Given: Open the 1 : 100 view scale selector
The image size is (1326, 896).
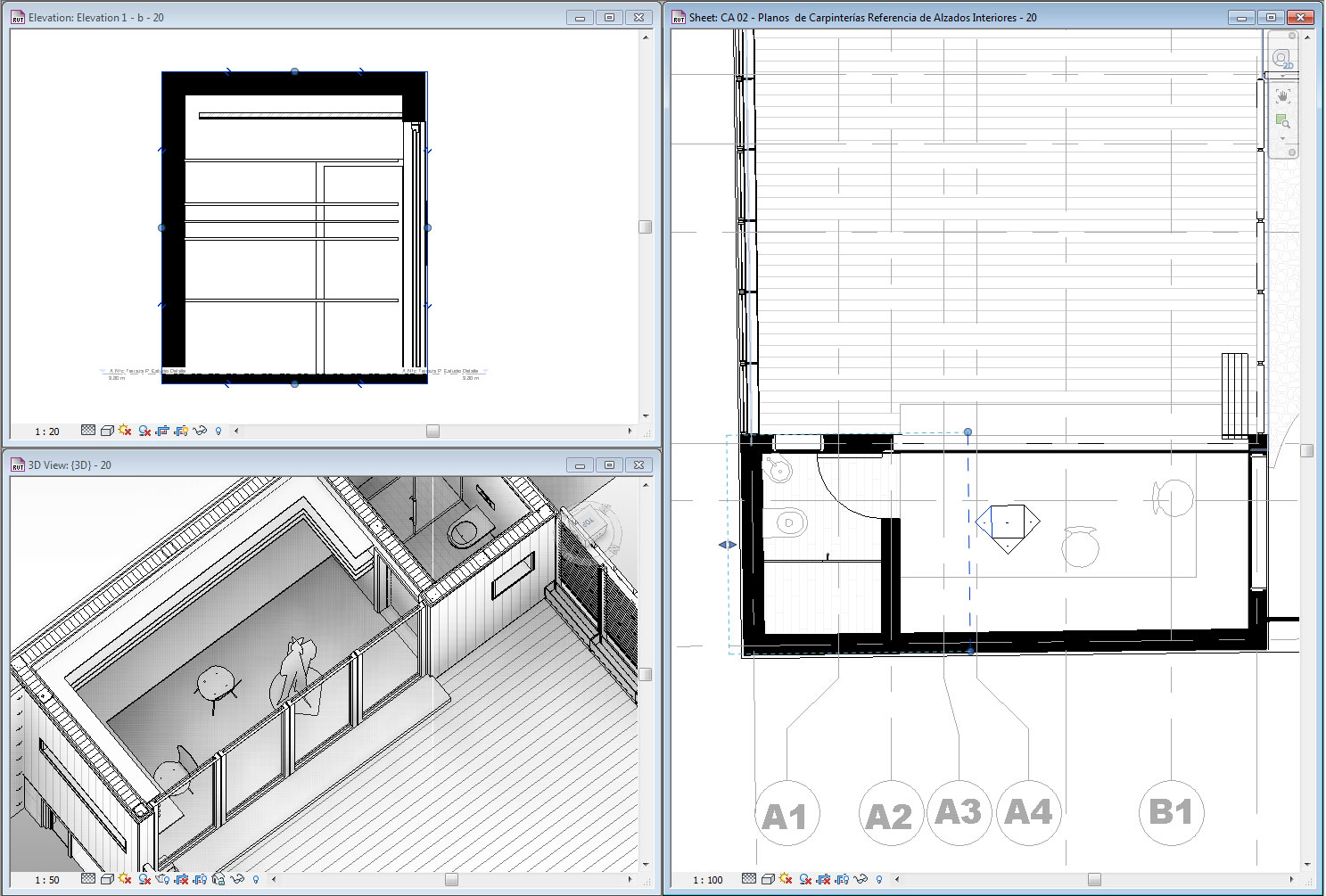Looking at the screenshot, I should point(708,880).
